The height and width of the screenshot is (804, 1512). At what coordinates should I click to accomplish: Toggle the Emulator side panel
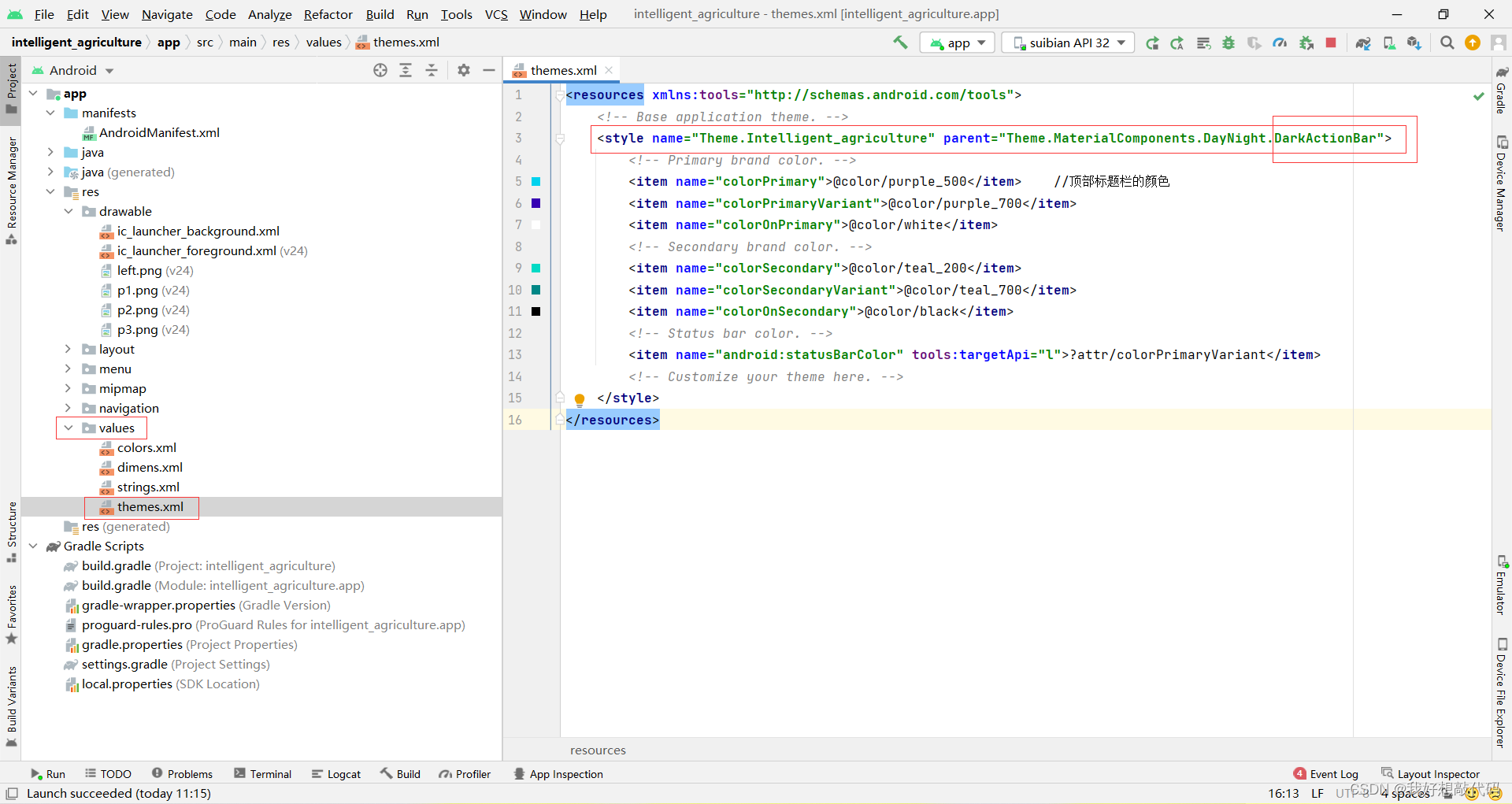(x=1502, y=585)
